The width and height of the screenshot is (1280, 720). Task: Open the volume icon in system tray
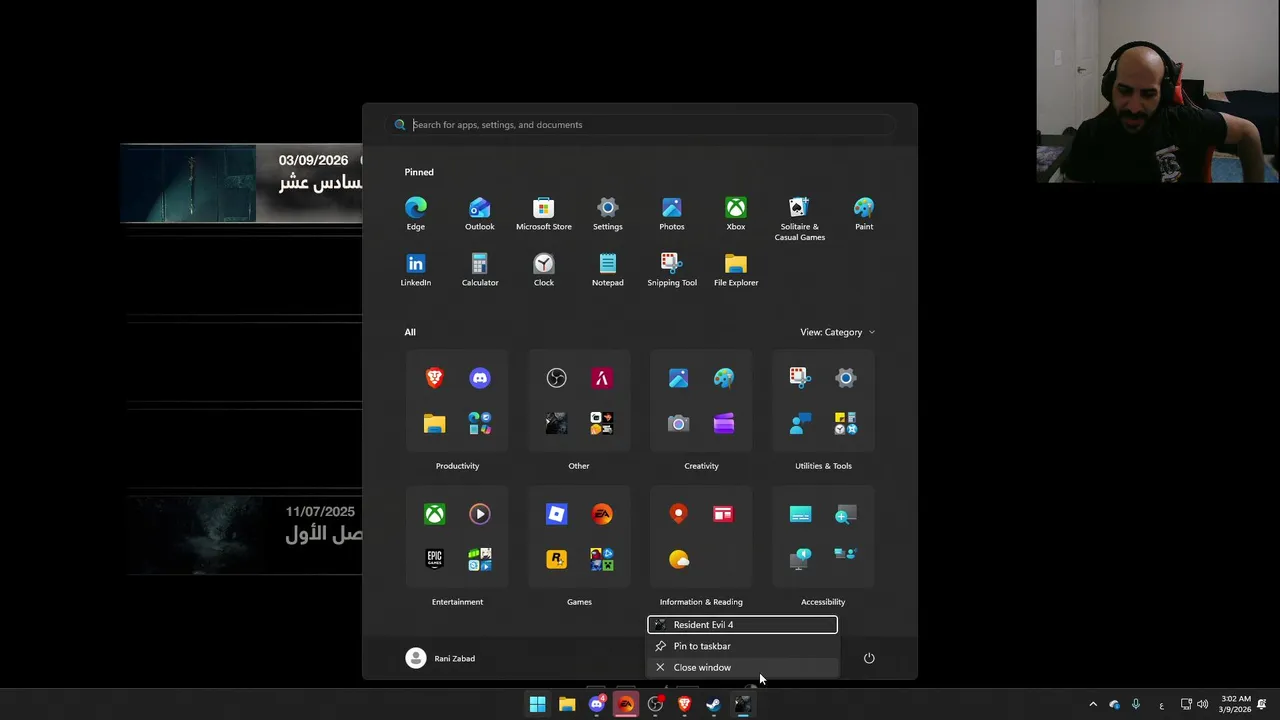click(1202, 705)
